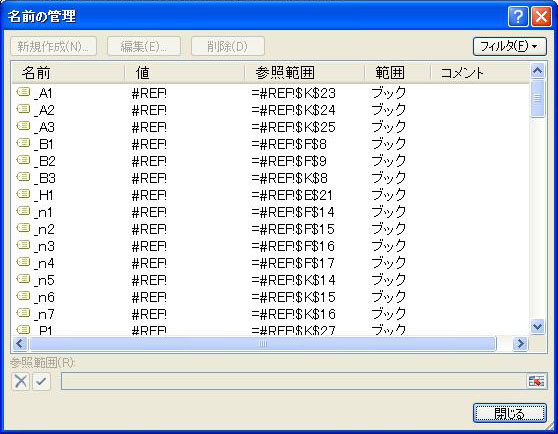Click reference =#REF!$K$8

[x=289, y=178]
